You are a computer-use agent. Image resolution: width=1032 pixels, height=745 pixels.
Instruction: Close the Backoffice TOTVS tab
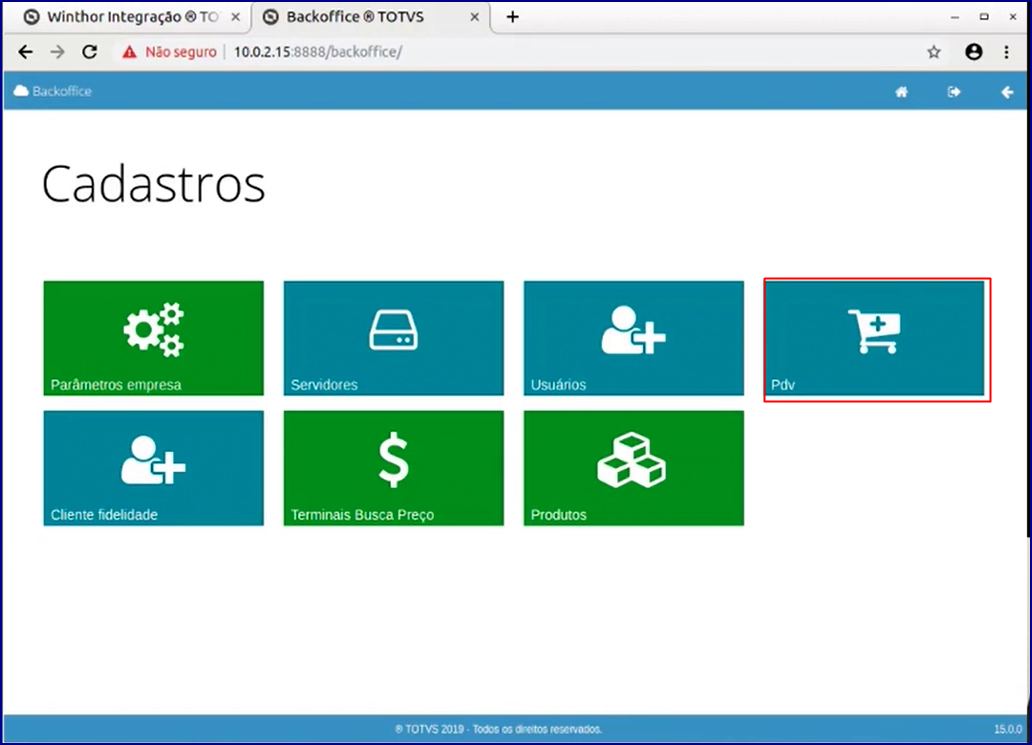pyautogui.click(x=475, y=17)
